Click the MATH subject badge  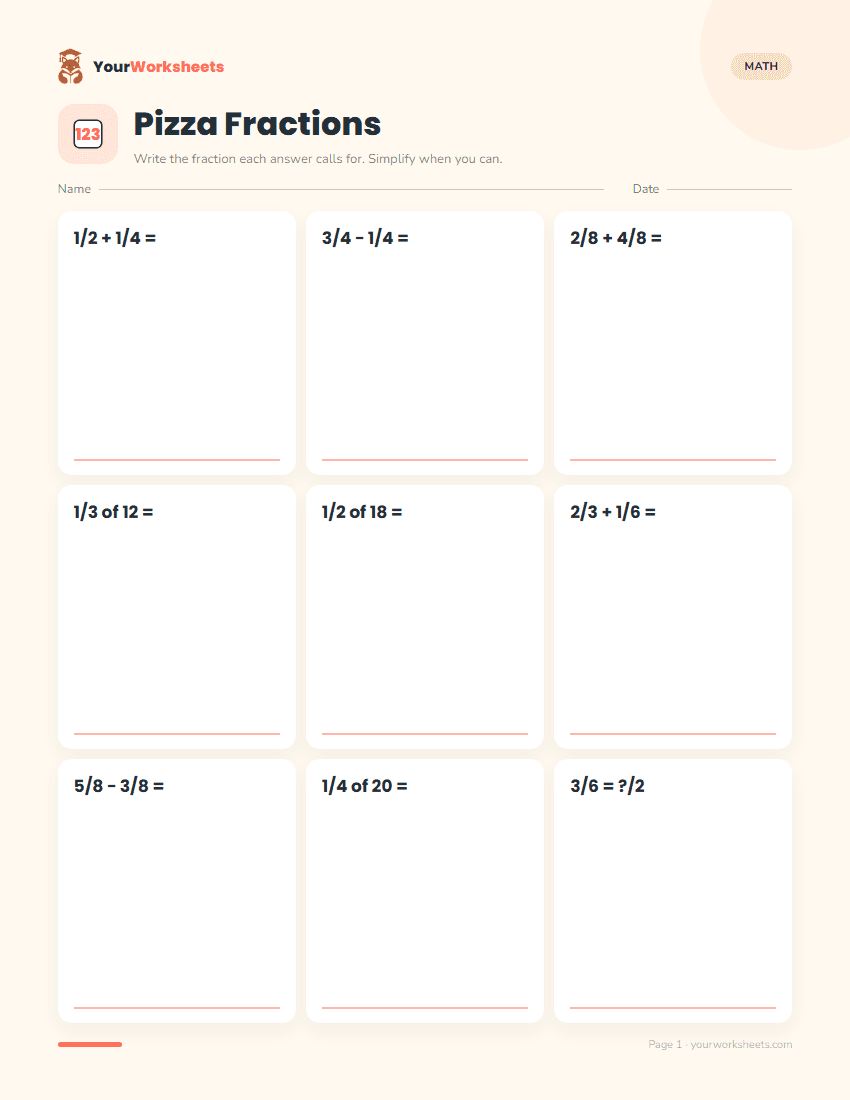(x=761, y=66)
